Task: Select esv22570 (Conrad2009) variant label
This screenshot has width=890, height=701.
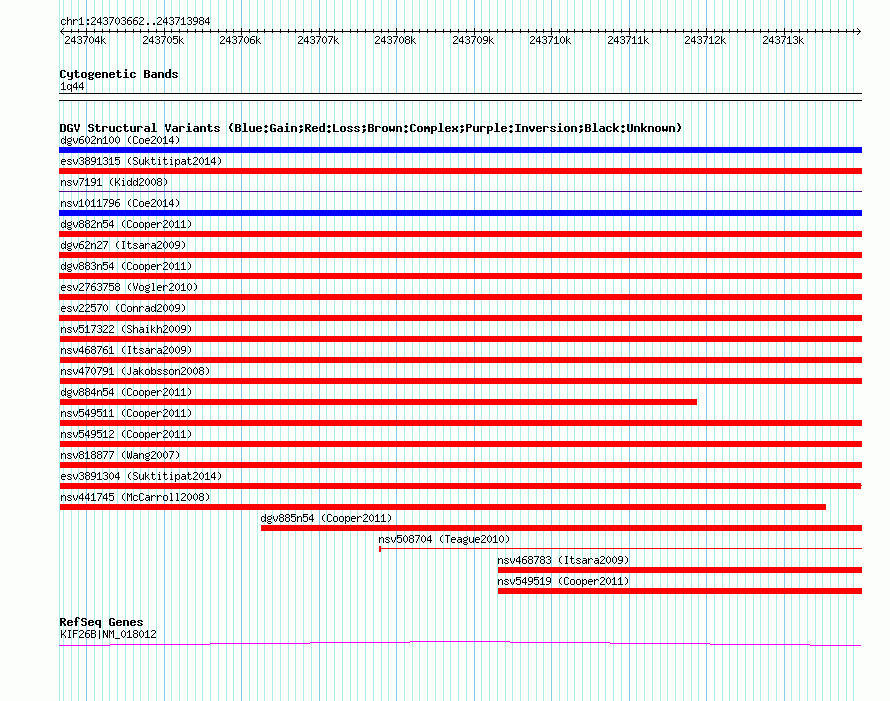Action: click(x=123, y=308)
